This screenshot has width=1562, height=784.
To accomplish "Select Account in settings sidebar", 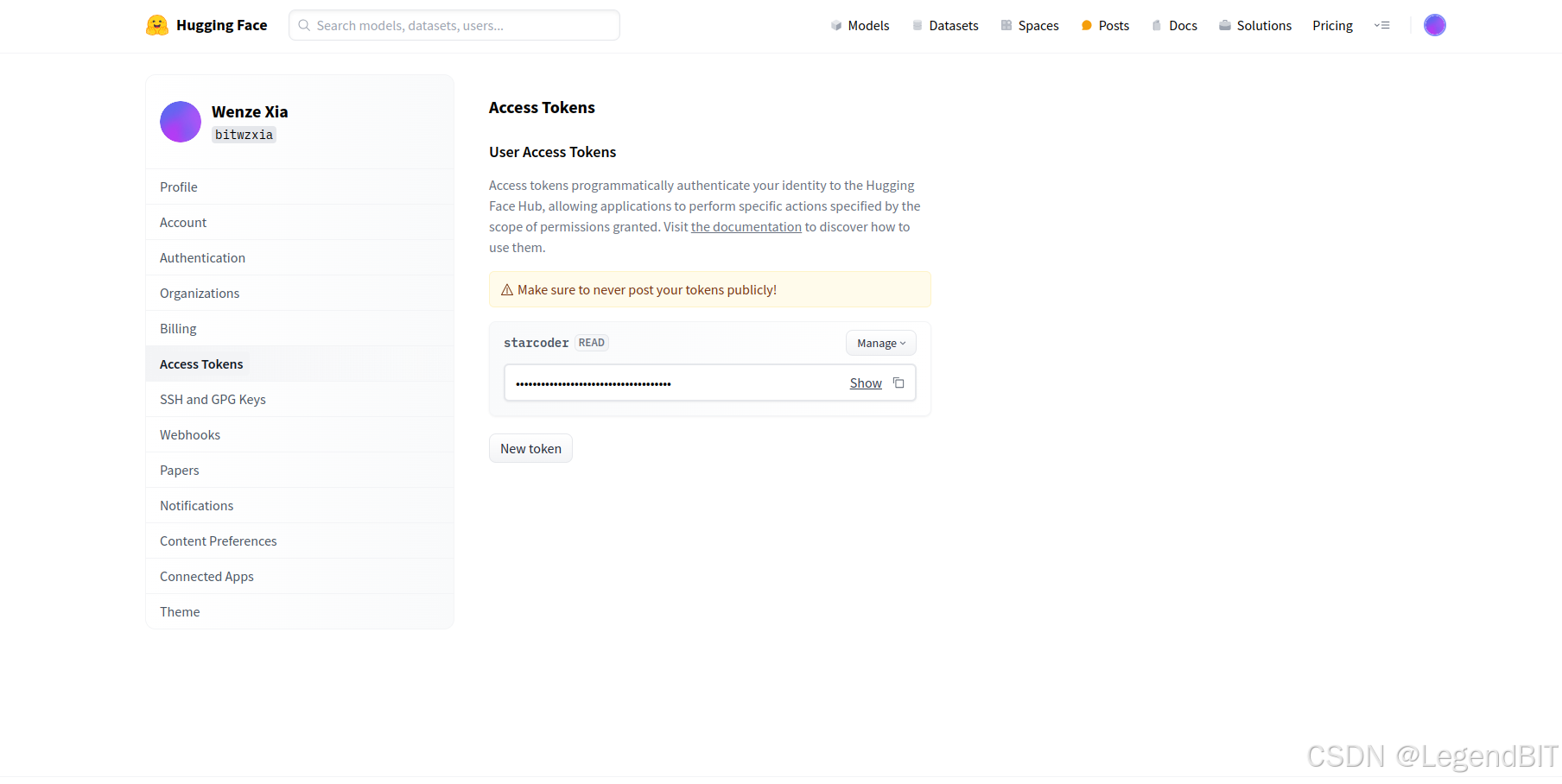I will 300,222.
